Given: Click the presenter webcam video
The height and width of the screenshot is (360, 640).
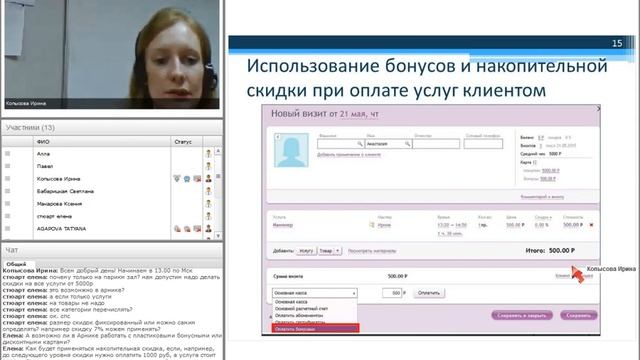Looking at the screenshot, I should coord(112,54).
